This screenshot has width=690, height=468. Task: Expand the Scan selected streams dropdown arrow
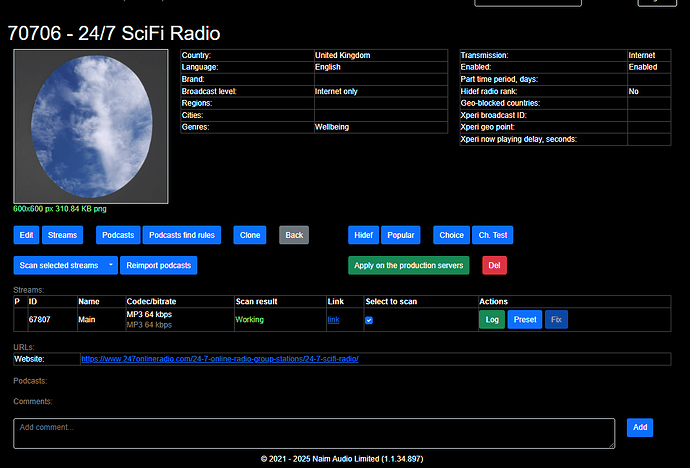coord(110,265)
